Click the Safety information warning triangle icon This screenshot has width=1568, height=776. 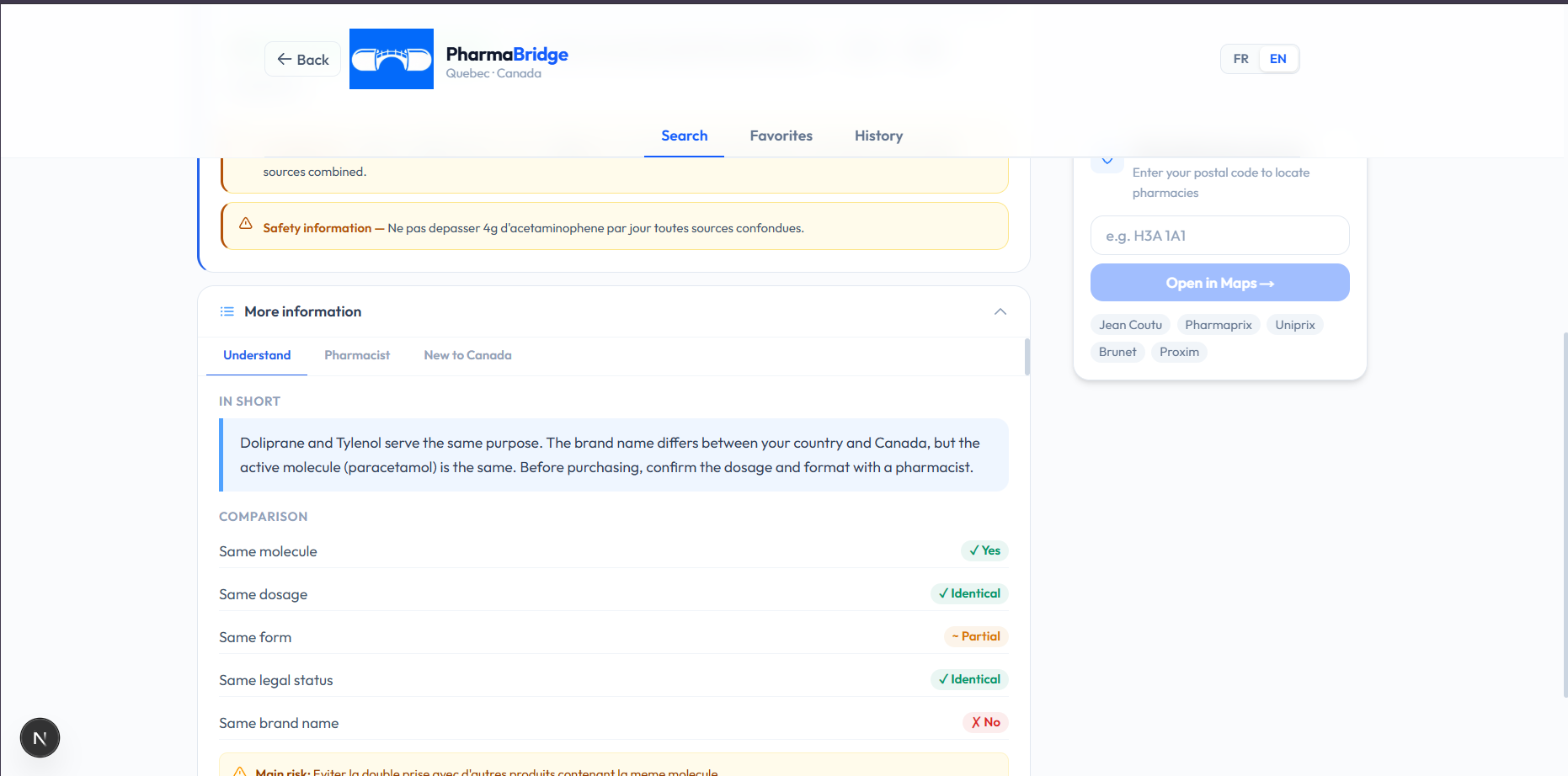click(x=246, y=223)
